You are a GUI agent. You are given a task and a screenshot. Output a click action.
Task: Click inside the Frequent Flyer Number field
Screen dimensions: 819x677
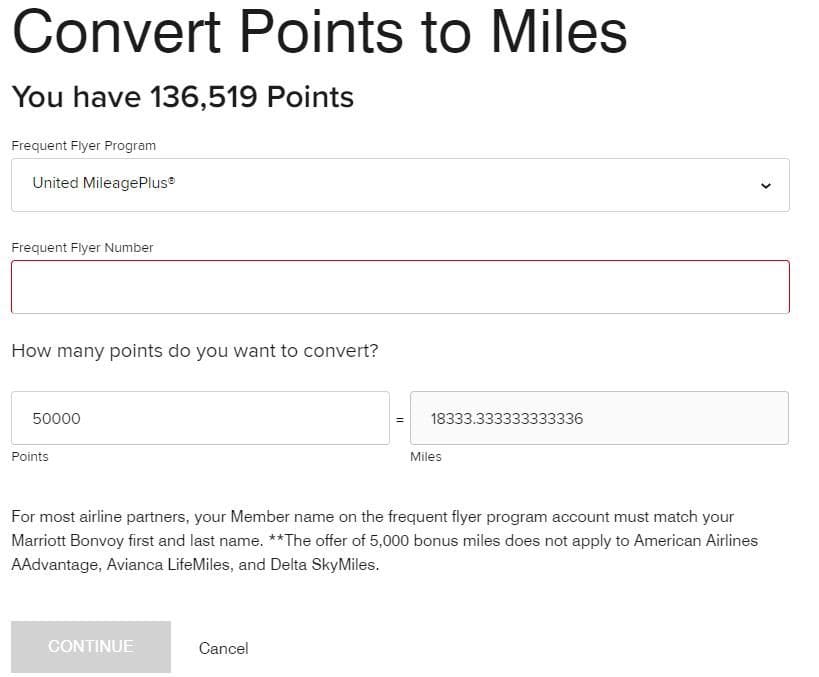[x=400, y=286]
